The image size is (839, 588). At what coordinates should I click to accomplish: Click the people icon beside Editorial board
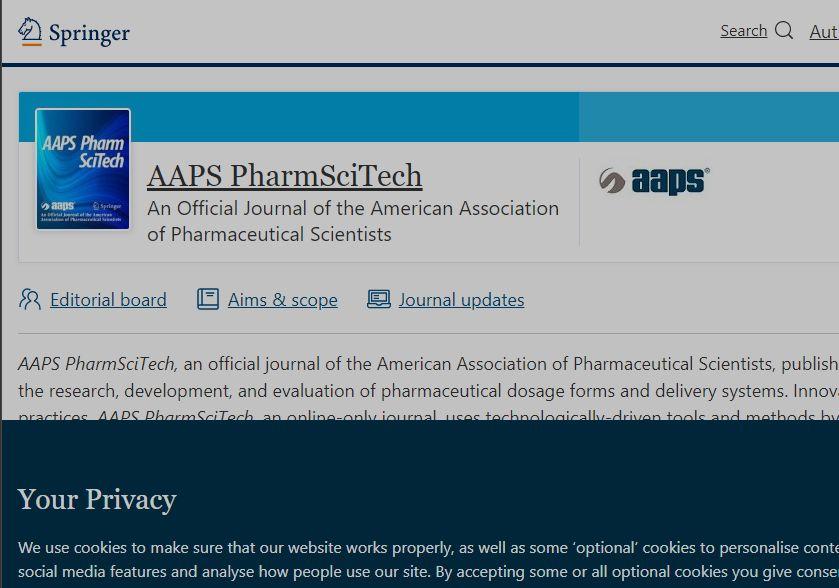pos(29,299)
